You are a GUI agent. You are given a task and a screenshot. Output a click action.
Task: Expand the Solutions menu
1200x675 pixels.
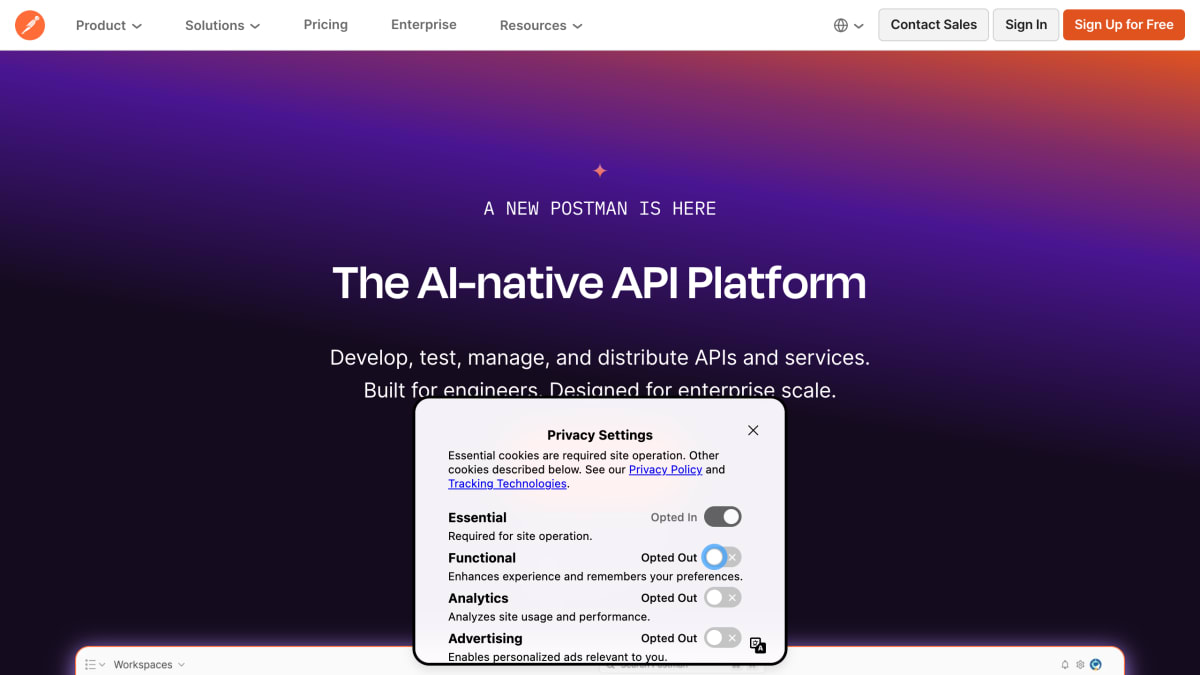[x=223, y=25]
